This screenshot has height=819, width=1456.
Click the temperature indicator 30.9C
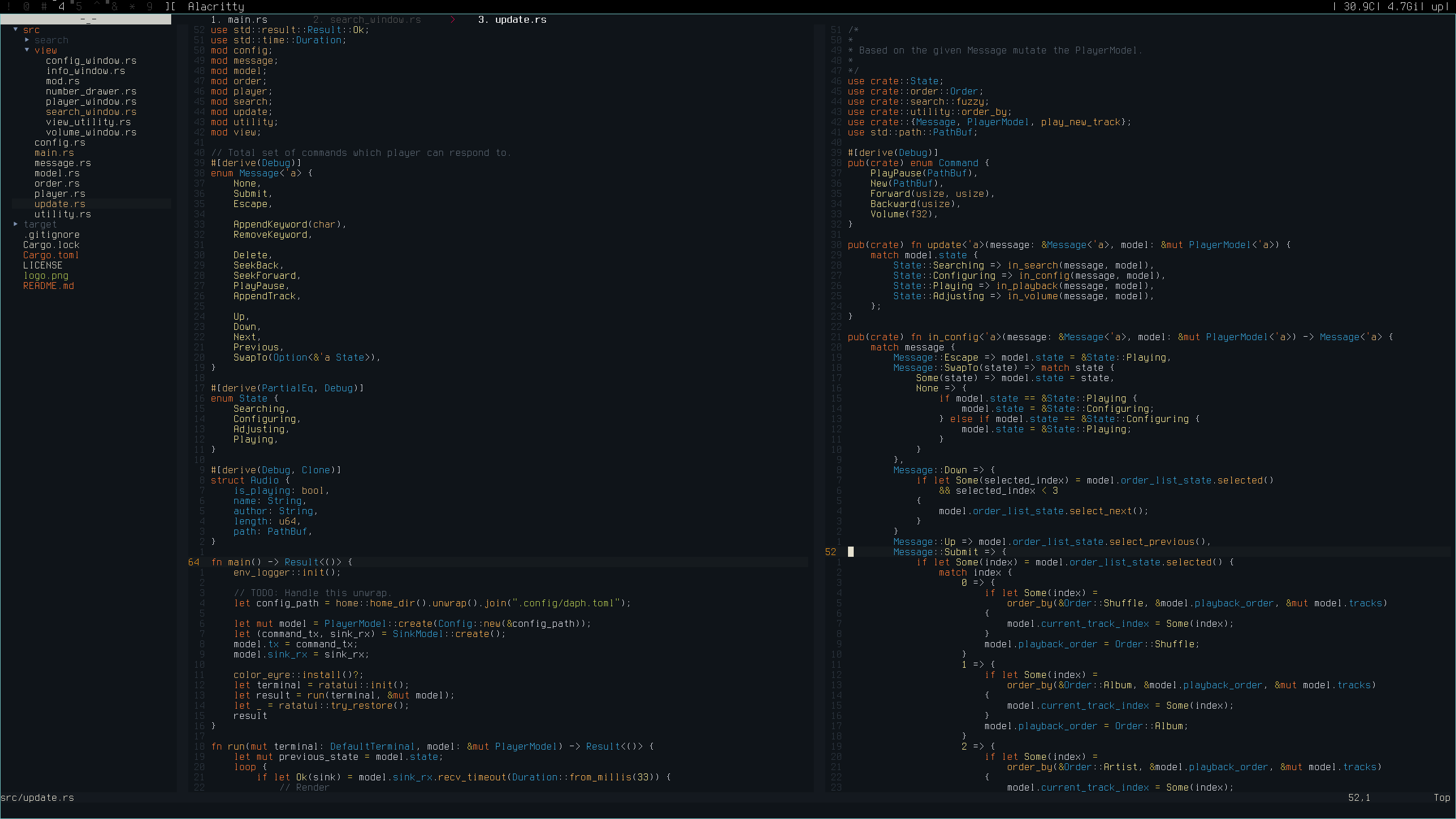1358,7
